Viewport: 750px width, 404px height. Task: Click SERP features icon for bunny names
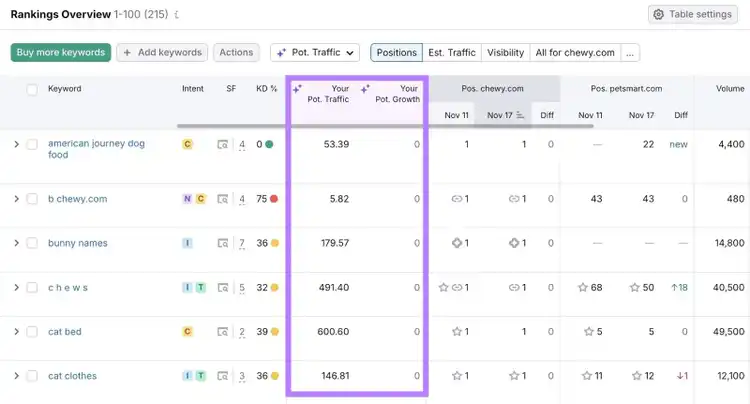[222, 243]
